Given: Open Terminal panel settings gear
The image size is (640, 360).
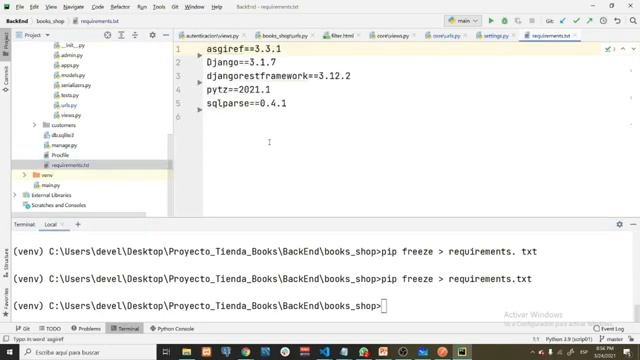Looking at the screenshot, I should click(620, 224).
